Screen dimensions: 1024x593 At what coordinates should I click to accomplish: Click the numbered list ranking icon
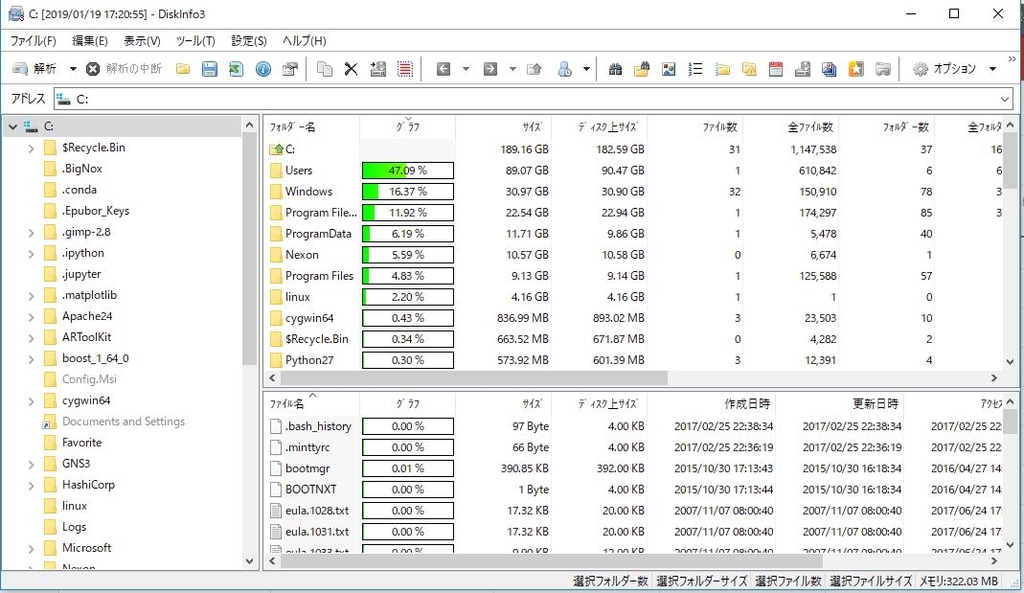point(696,69)
